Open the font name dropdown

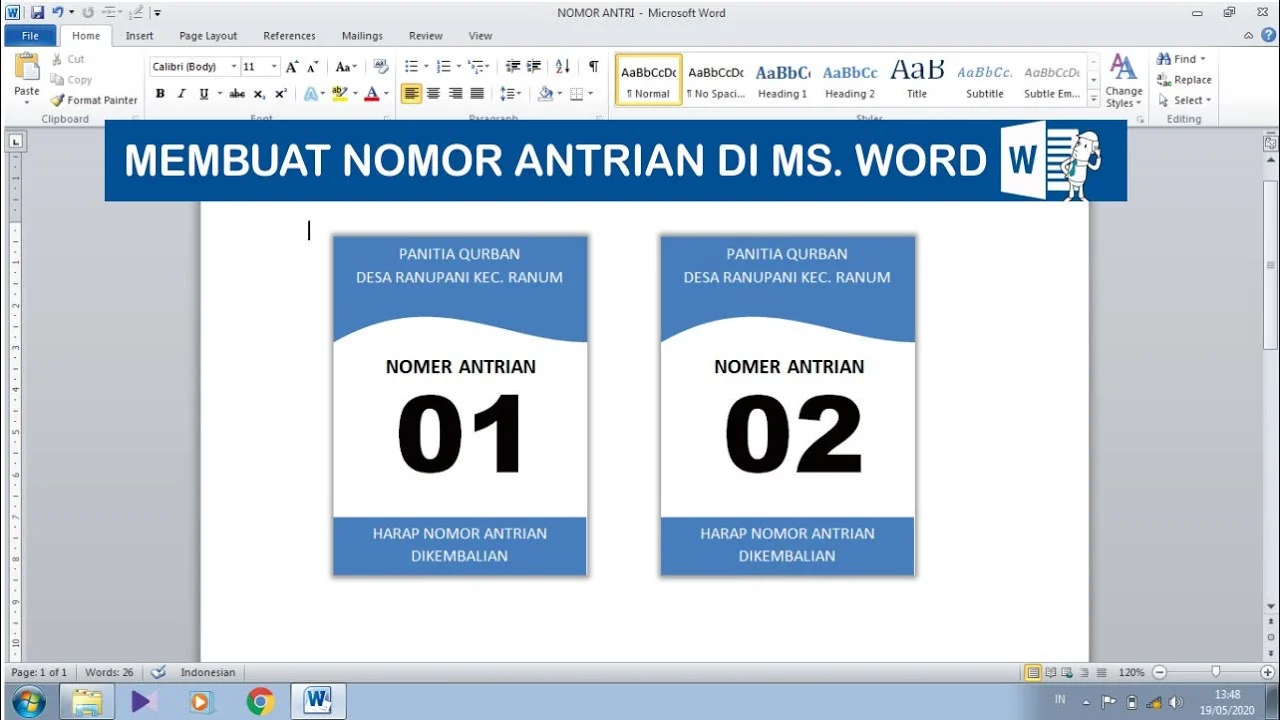pyautogui.click(x=233, y=67)
